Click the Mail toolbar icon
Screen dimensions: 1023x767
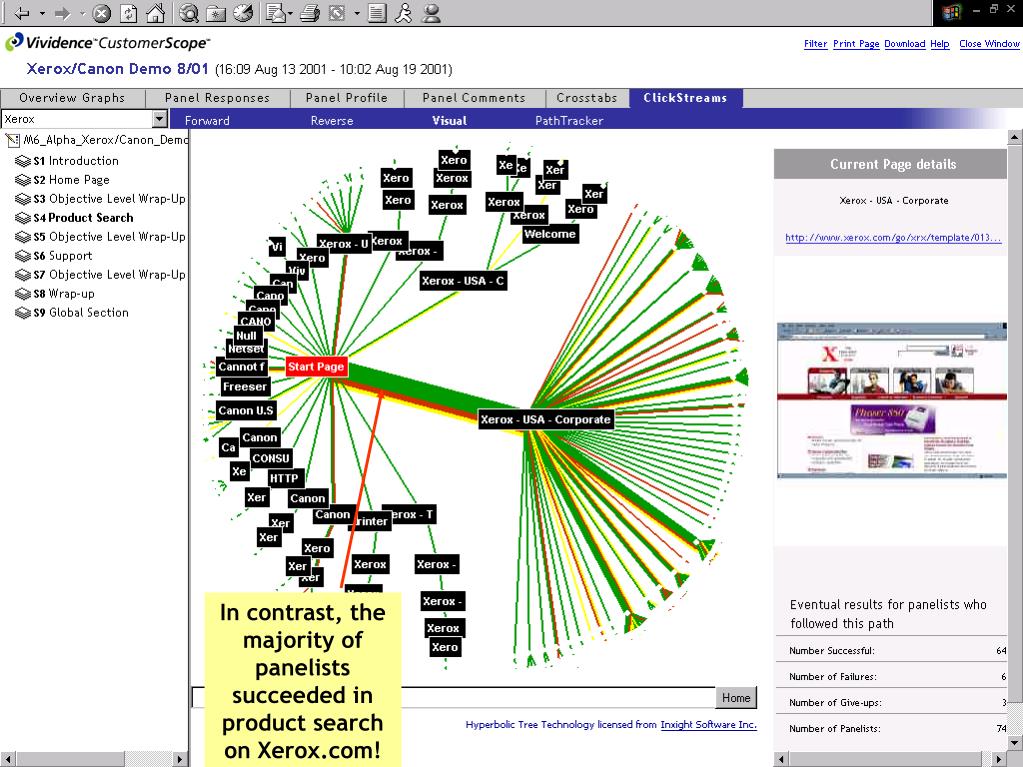(x=277, y=12)
